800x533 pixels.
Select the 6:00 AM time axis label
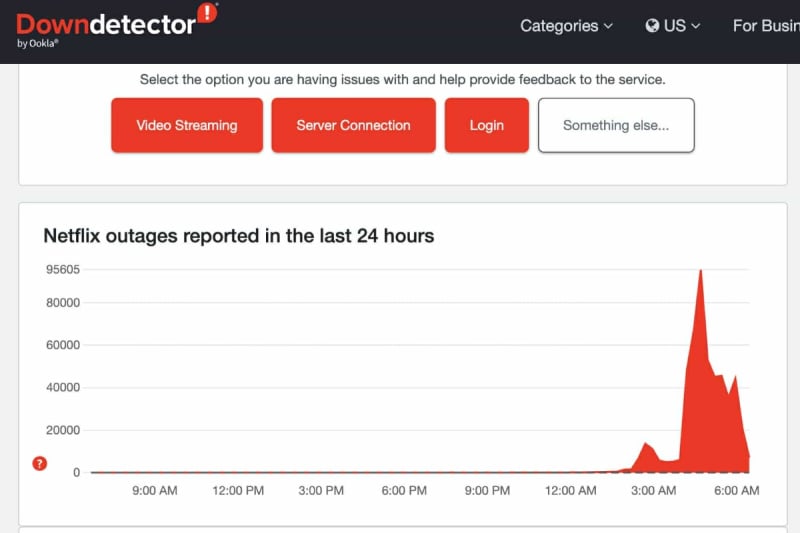pos(736,491)
